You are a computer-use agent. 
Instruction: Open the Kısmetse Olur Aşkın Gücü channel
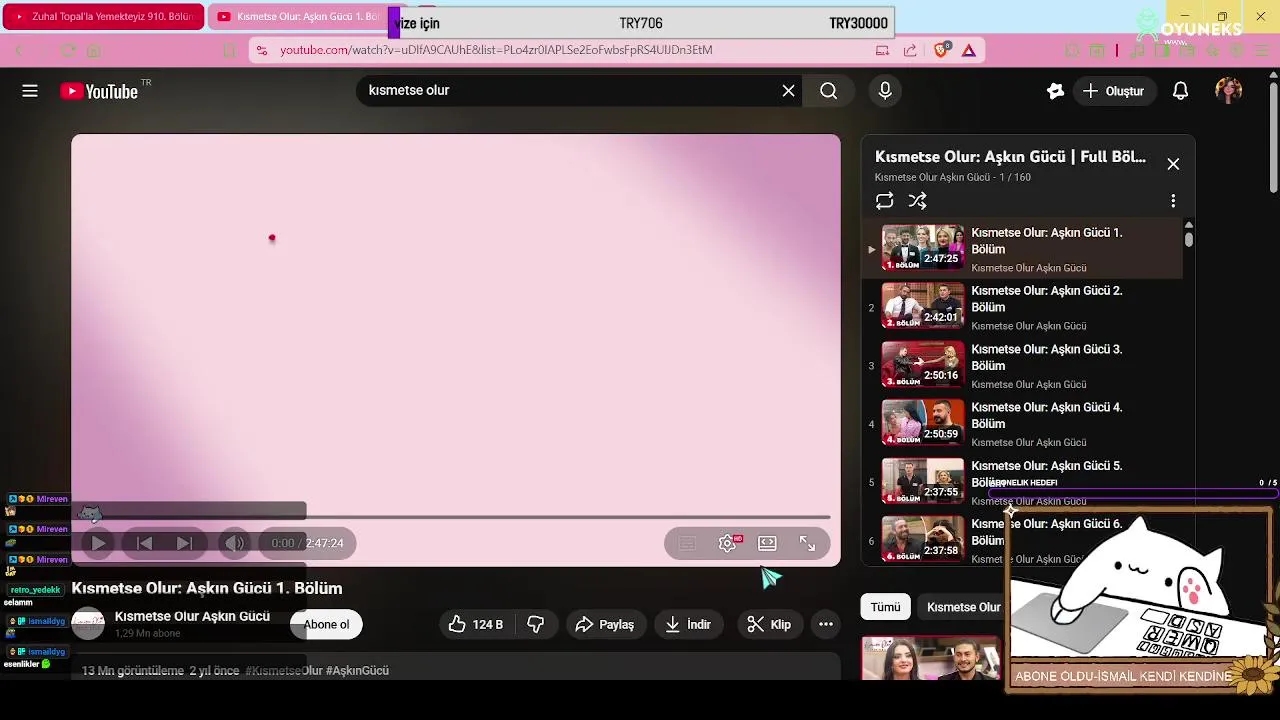pos(192,616)
